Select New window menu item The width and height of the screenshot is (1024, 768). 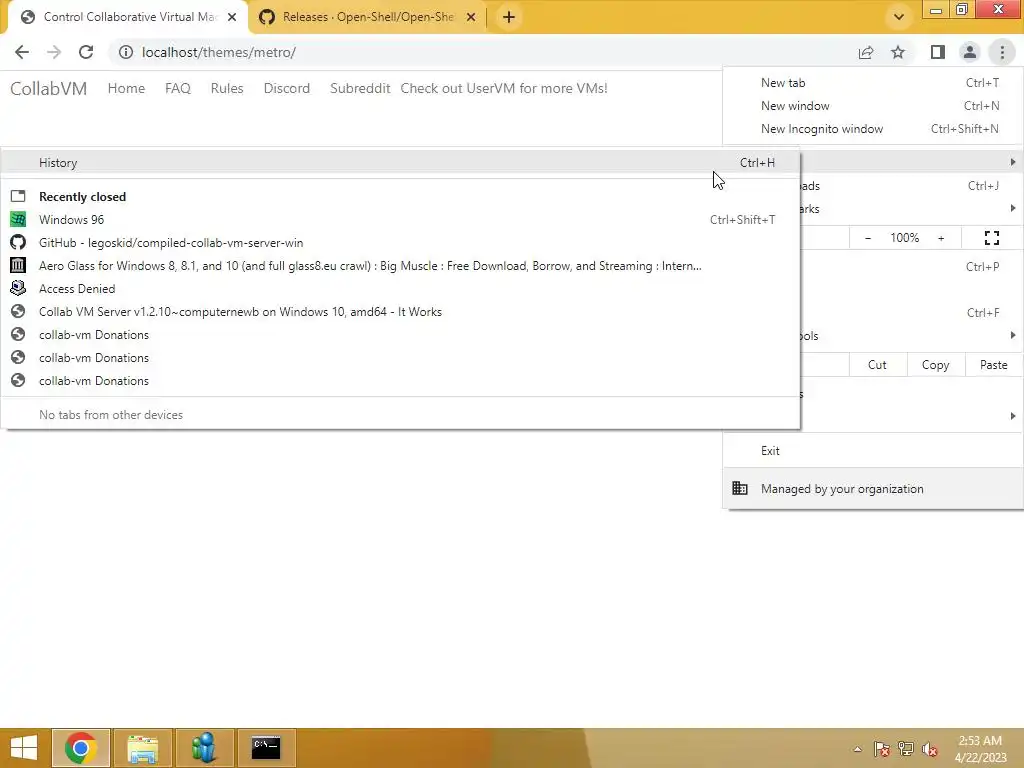(x=873, y=106)
